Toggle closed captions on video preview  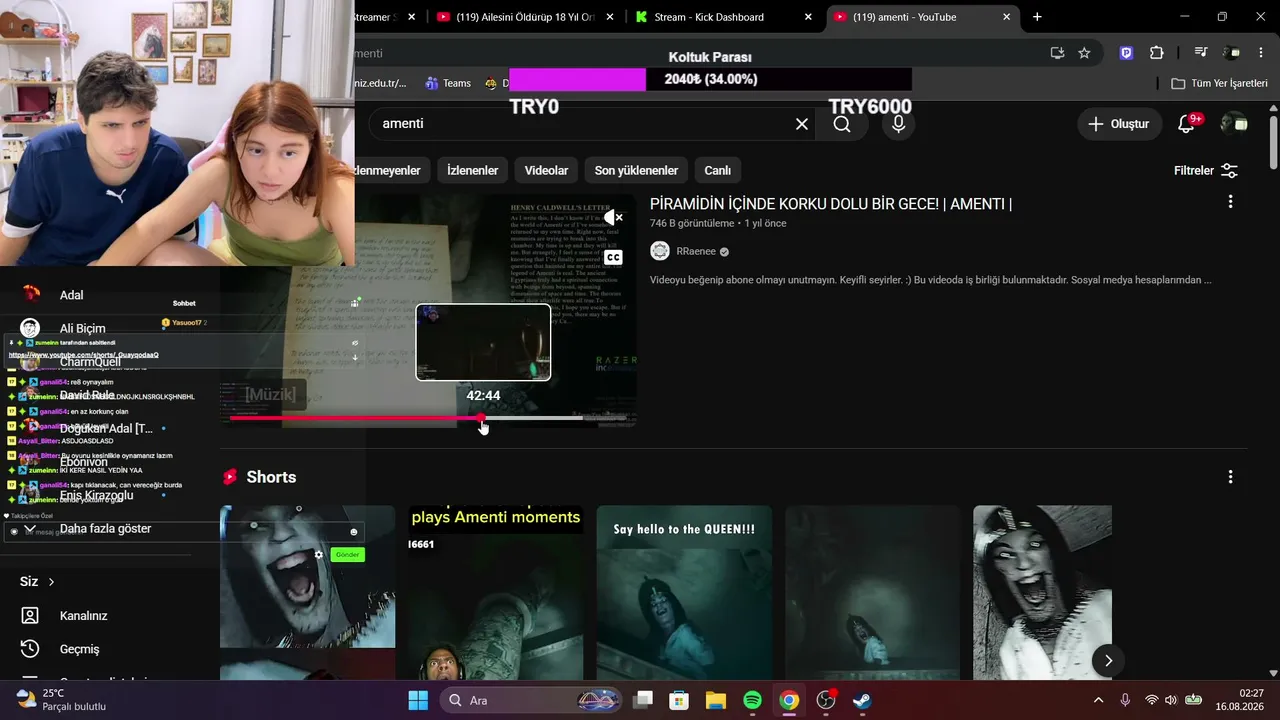tap(613, 257)
